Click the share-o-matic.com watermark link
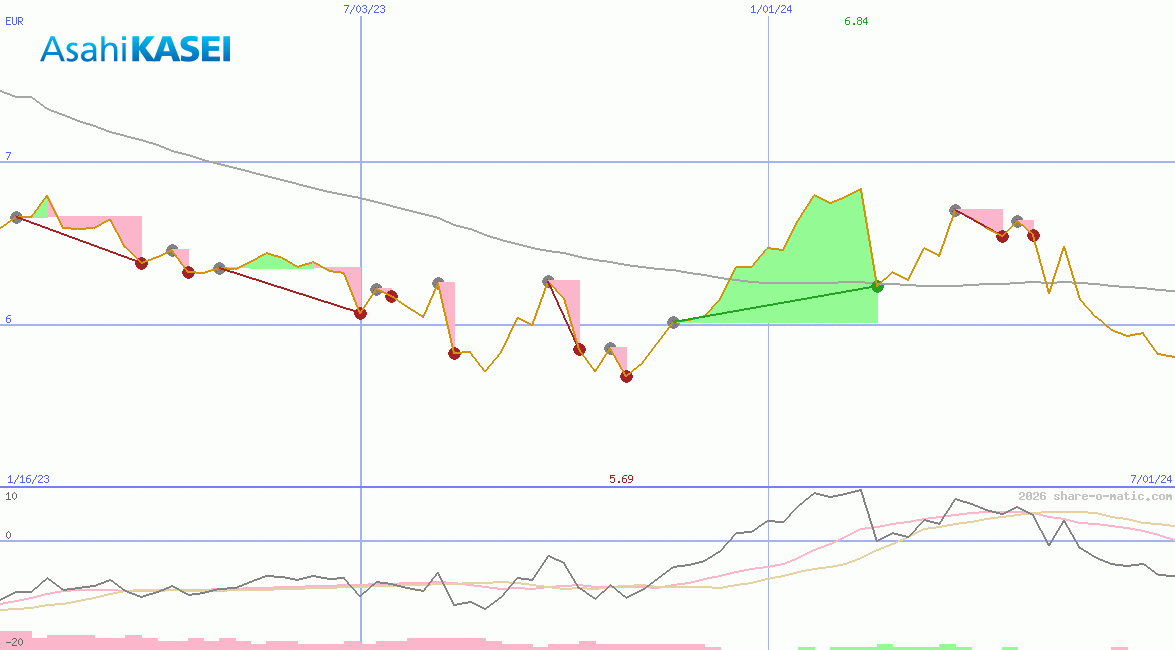This screenshot has width=1175, height=650. pos(1095,496)
